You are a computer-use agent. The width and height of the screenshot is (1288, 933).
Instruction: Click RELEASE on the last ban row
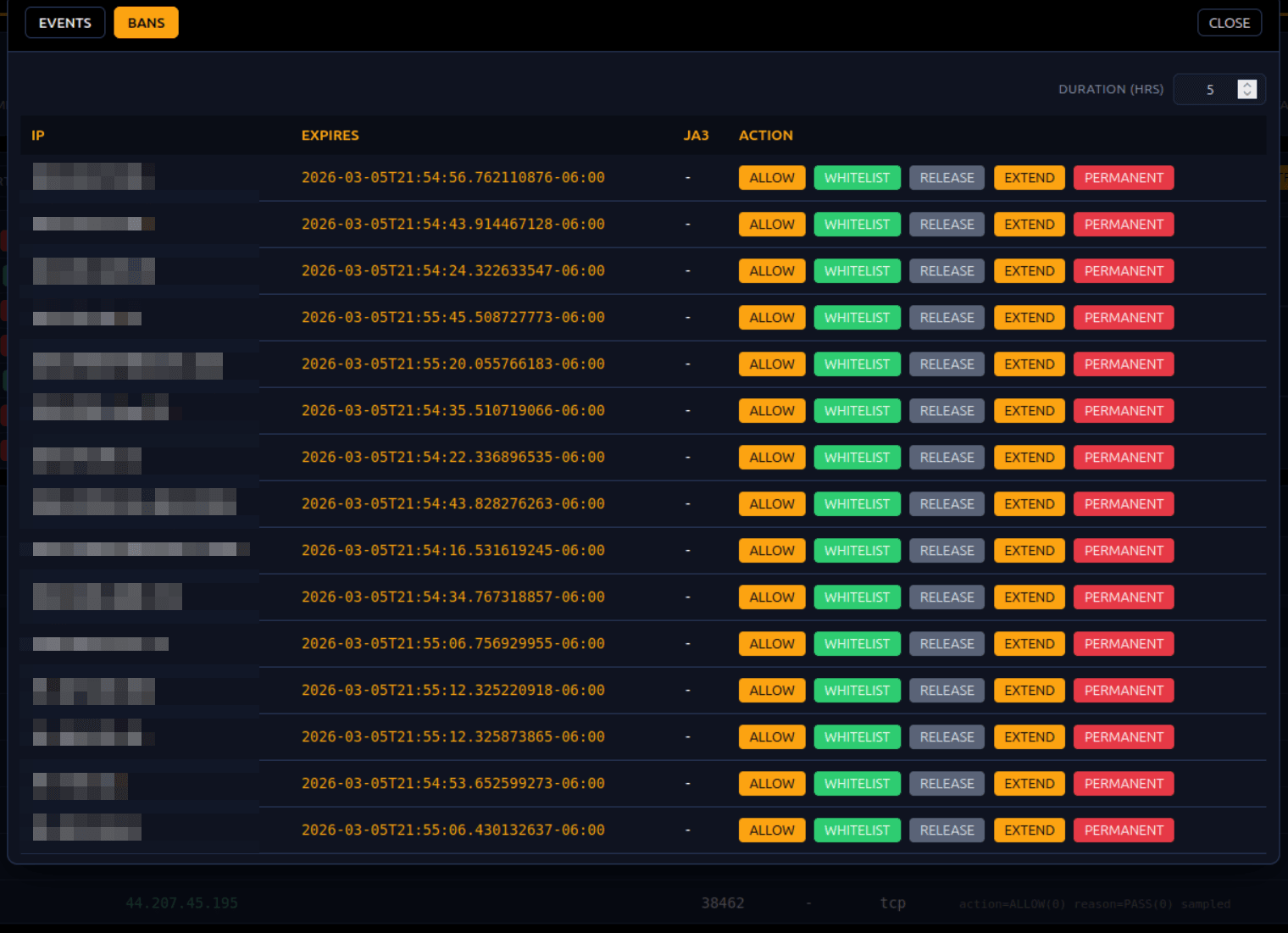(x=946, y=830)
